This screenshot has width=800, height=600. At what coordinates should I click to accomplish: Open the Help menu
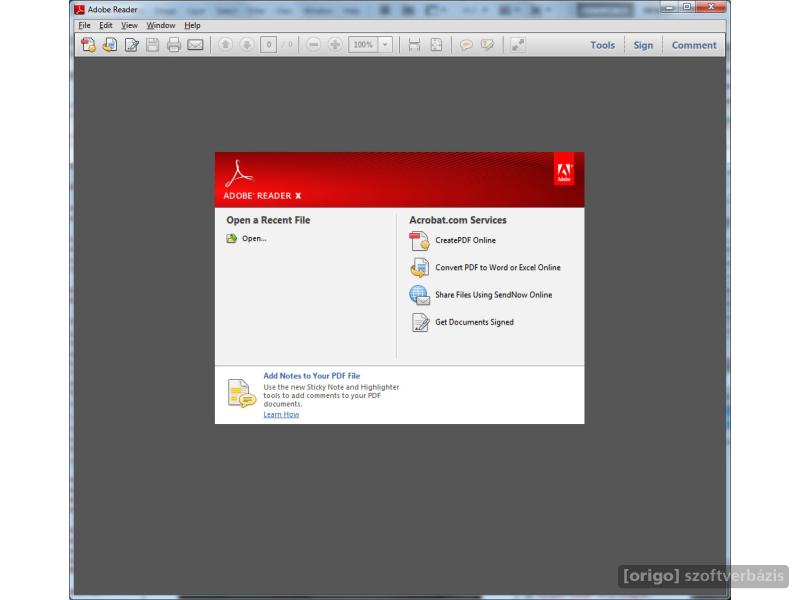coord(192,25)
